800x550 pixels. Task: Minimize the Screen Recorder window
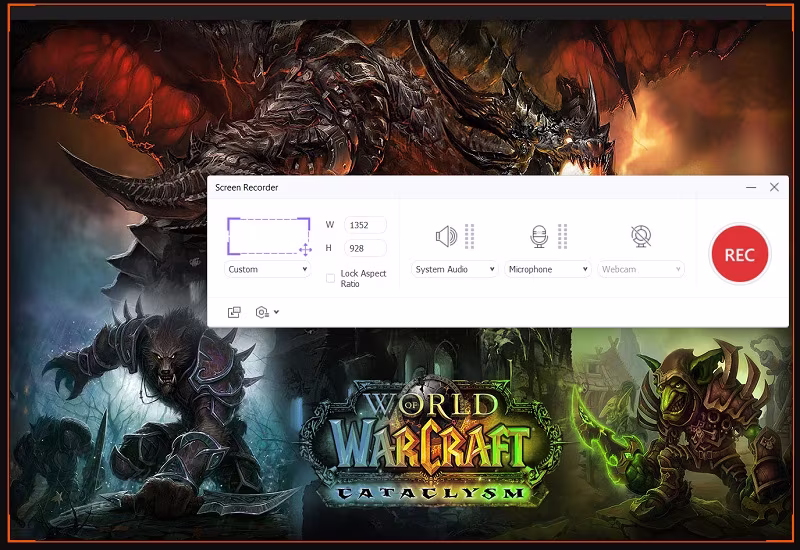751,187
